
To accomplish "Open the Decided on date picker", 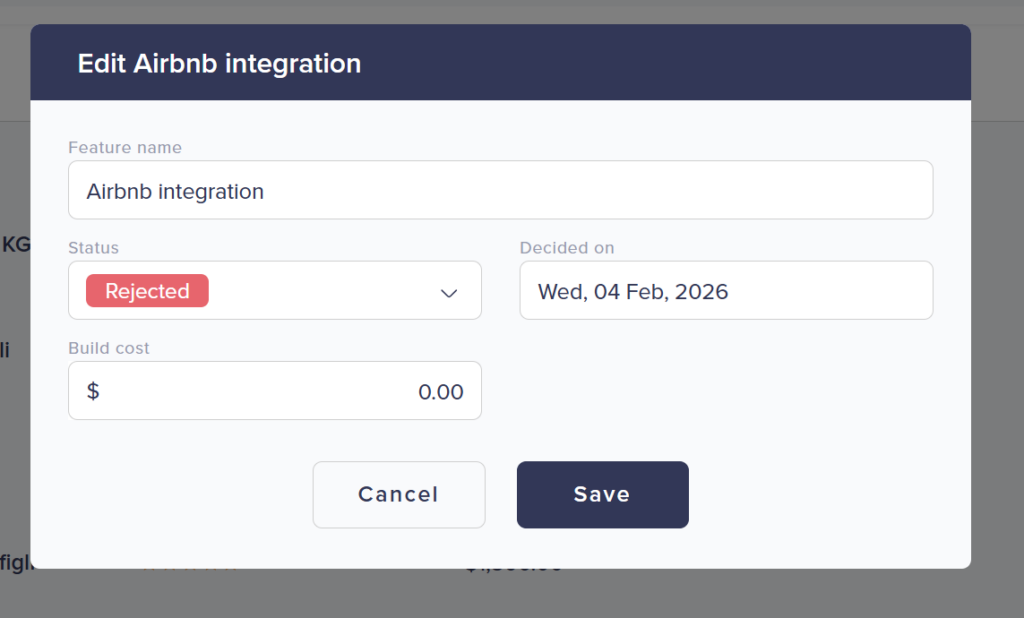I will pos(726,291).
